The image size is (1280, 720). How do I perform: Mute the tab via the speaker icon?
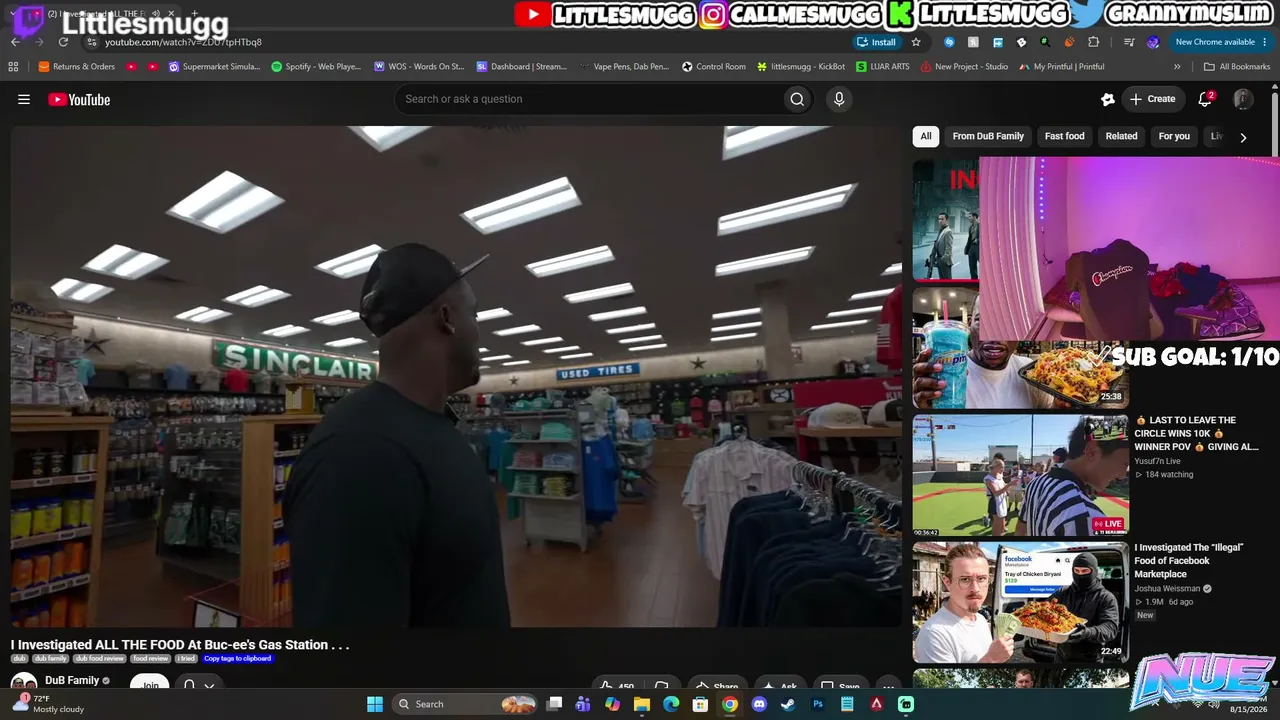[x=156, y=14]
